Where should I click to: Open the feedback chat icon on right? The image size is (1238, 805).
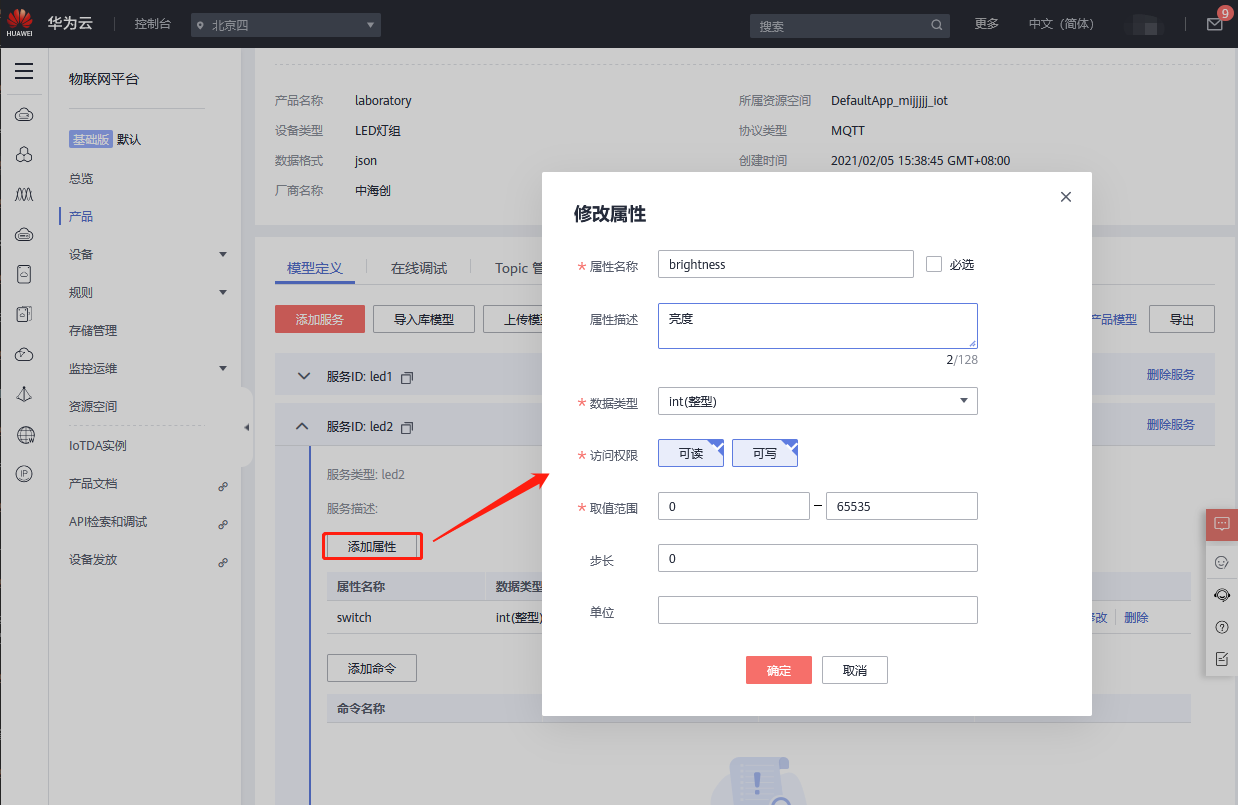point(1221,524)
